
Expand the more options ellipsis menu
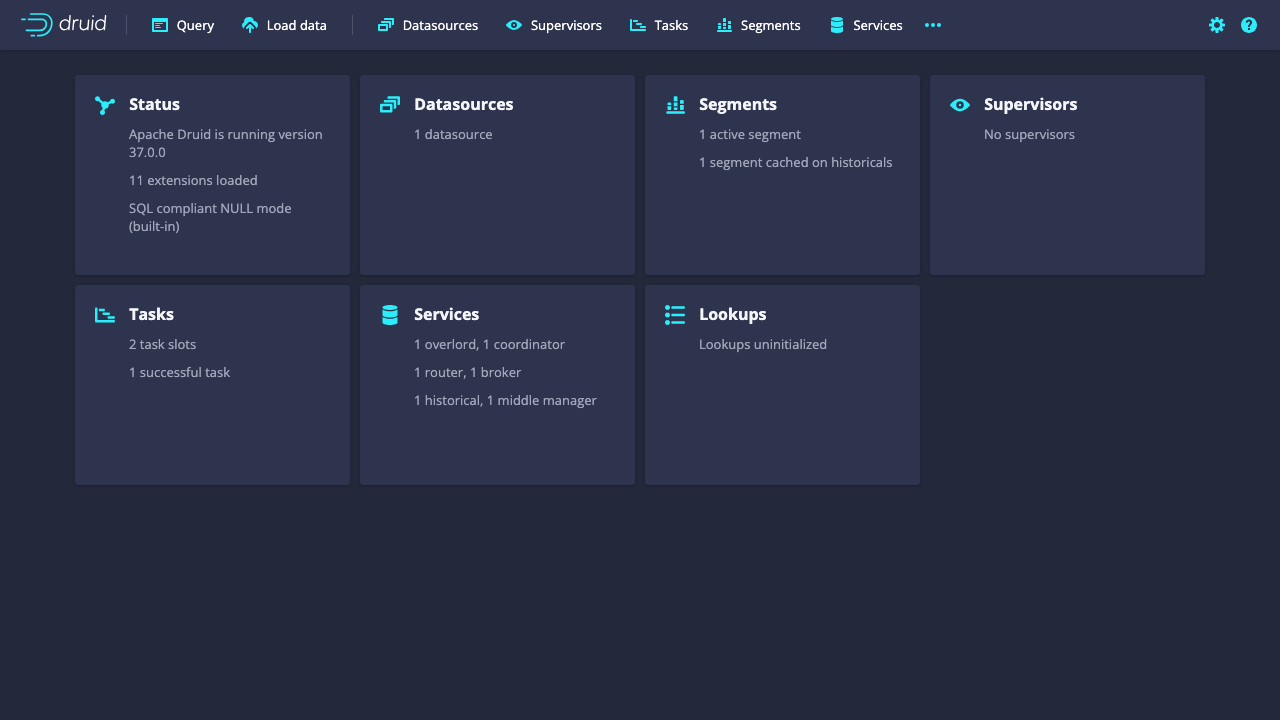click(x=933, y=25)
